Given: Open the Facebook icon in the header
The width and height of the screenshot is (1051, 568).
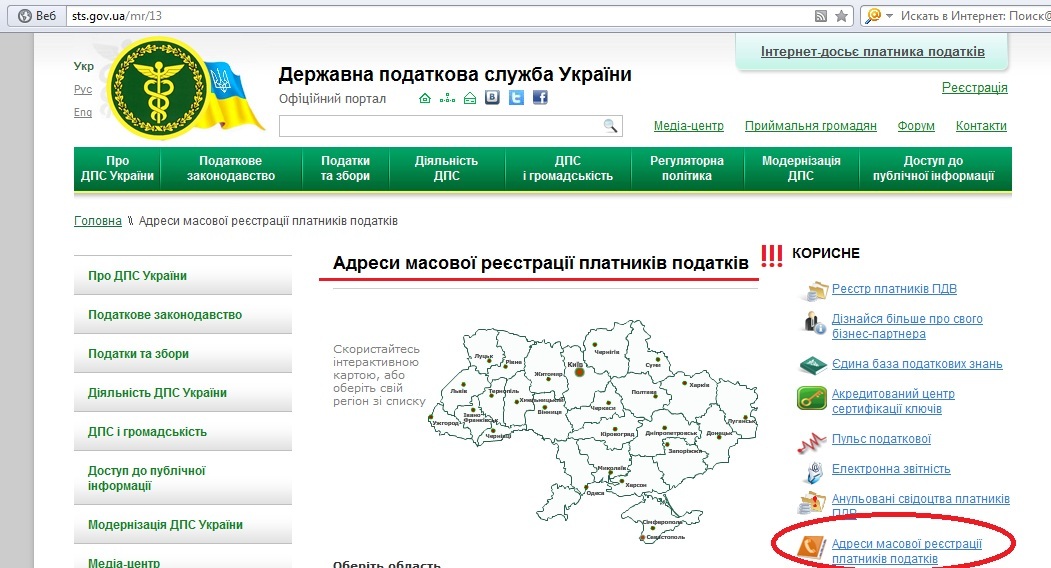Looking at the screenshot, I should pyautogui.click(x=540, y=98).
